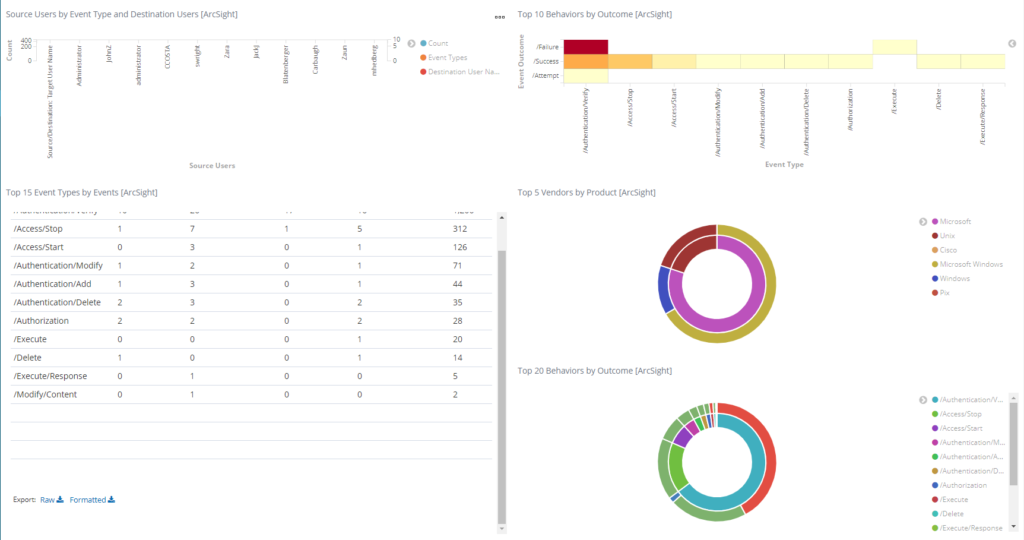Viewport: 1024px width, 540px height.
Task: Toggle the Unix legend item
Action: tap(943, 236)
